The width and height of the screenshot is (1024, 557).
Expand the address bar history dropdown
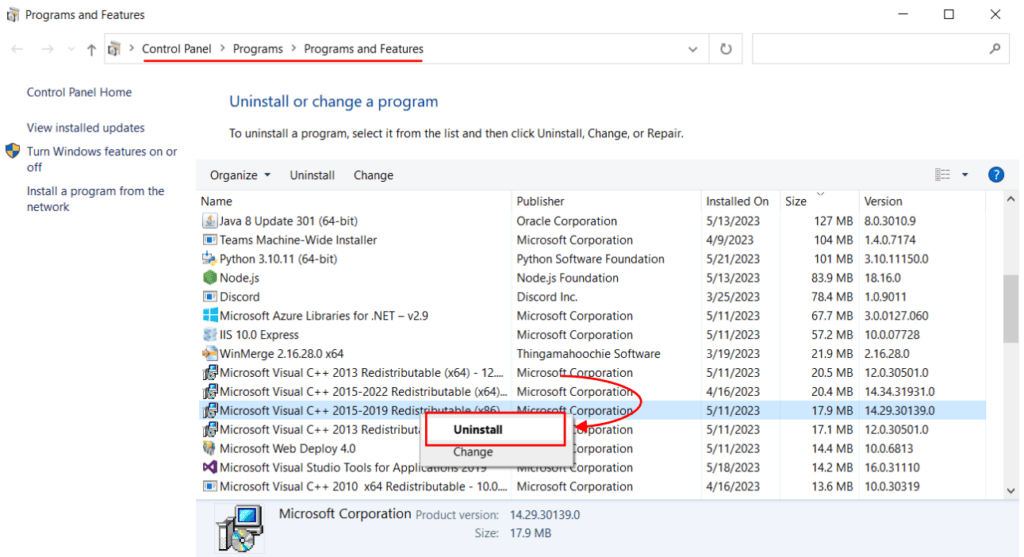click(x=694, y=49)
